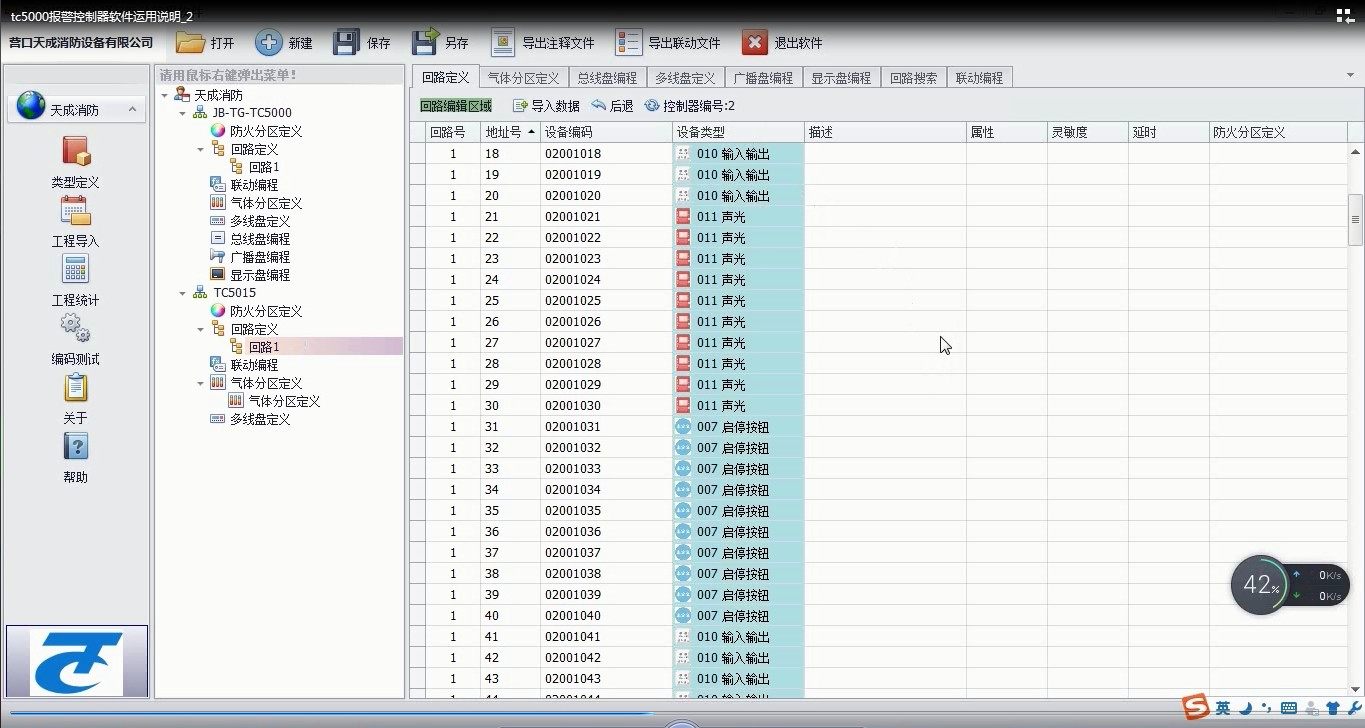
Task: Switch to the 总线盘编程 tab
Action: click(x=607, y=78)
